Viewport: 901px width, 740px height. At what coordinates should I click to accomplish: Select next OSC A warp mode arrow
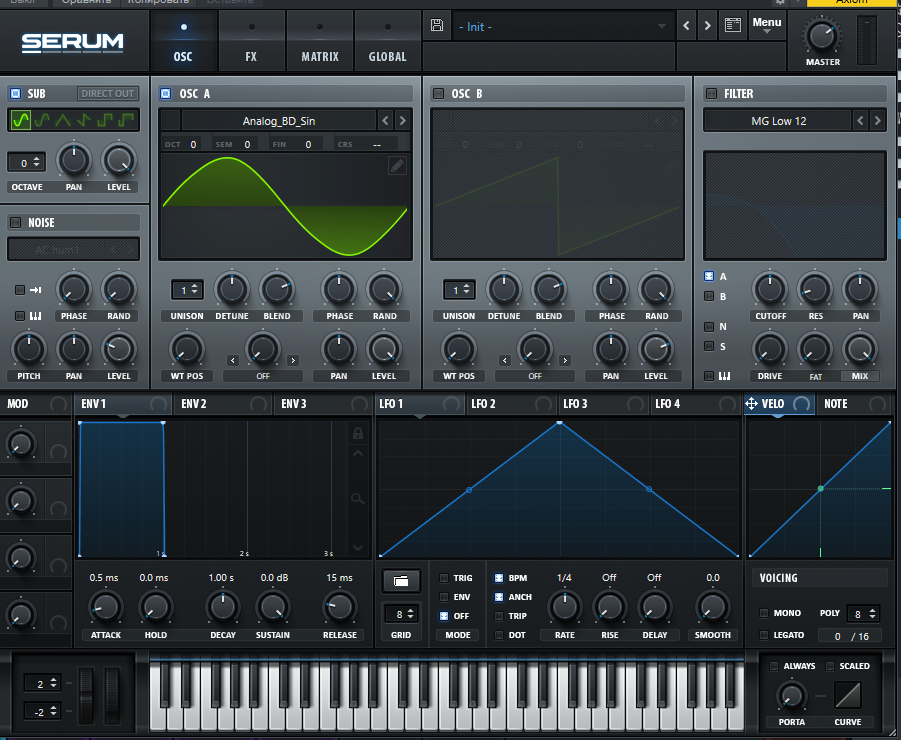pos(293,361)
